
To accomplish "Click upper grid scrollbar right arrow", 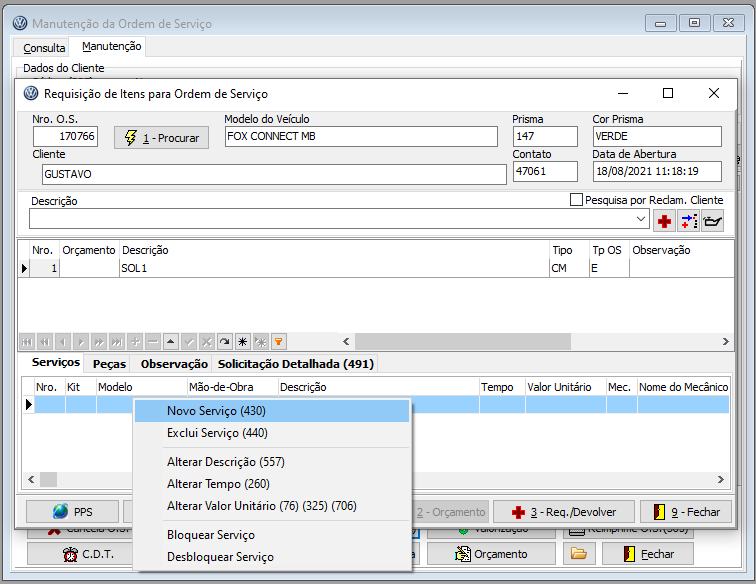I will [x=726, y=342].
